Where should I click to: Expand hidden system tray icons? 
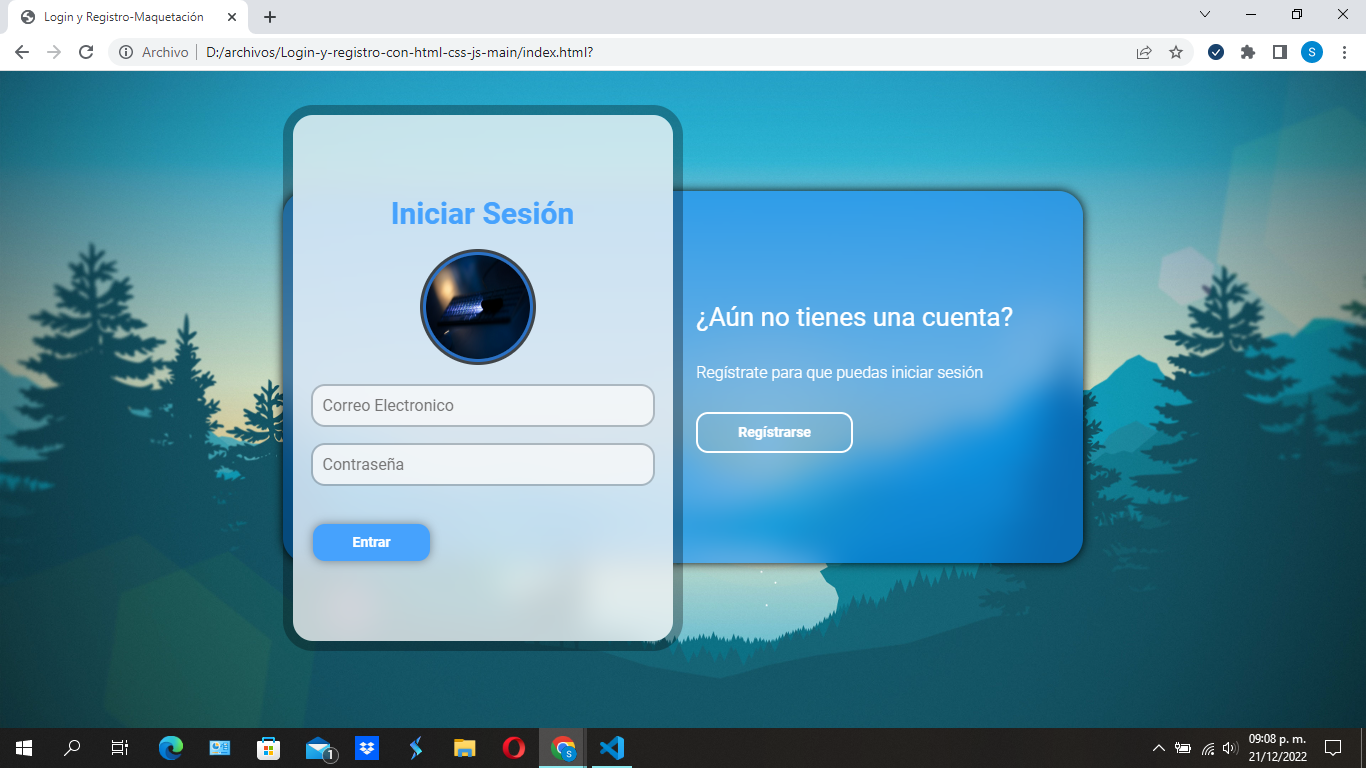[1157, 747]
